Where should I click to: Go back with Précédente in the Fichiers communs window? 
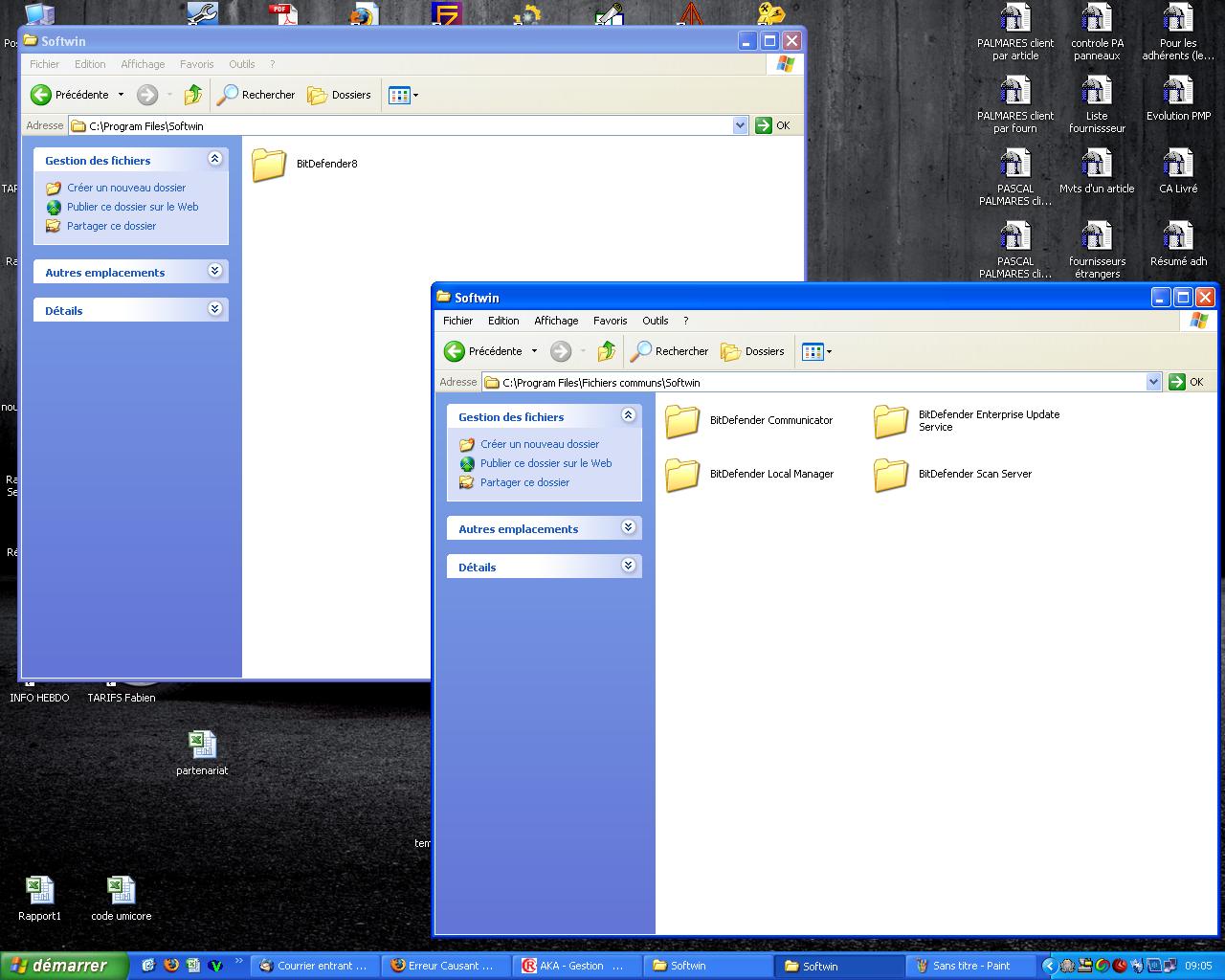tap(483, 351)
